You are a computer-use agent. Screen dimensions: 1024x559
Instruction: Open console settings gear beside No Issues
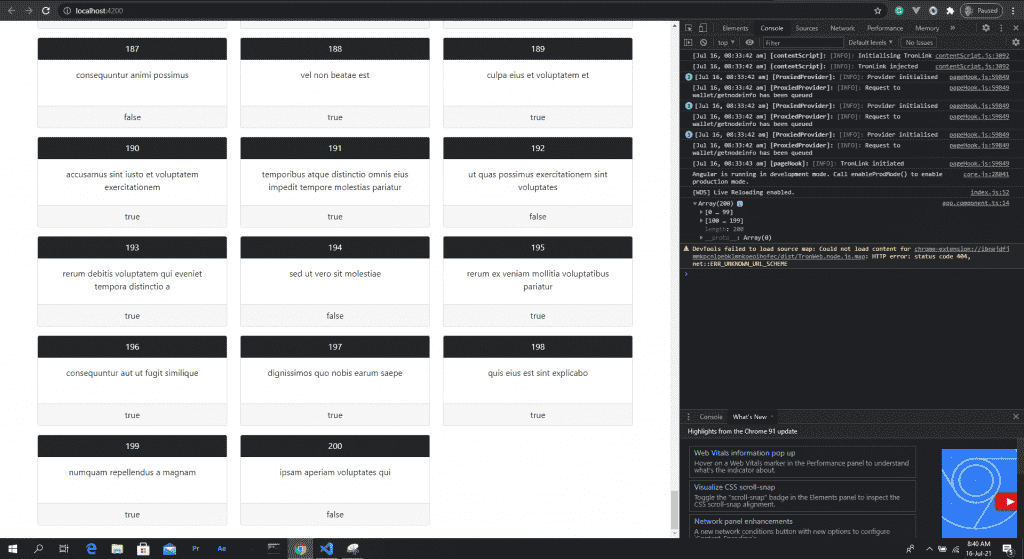point(1015,43)
